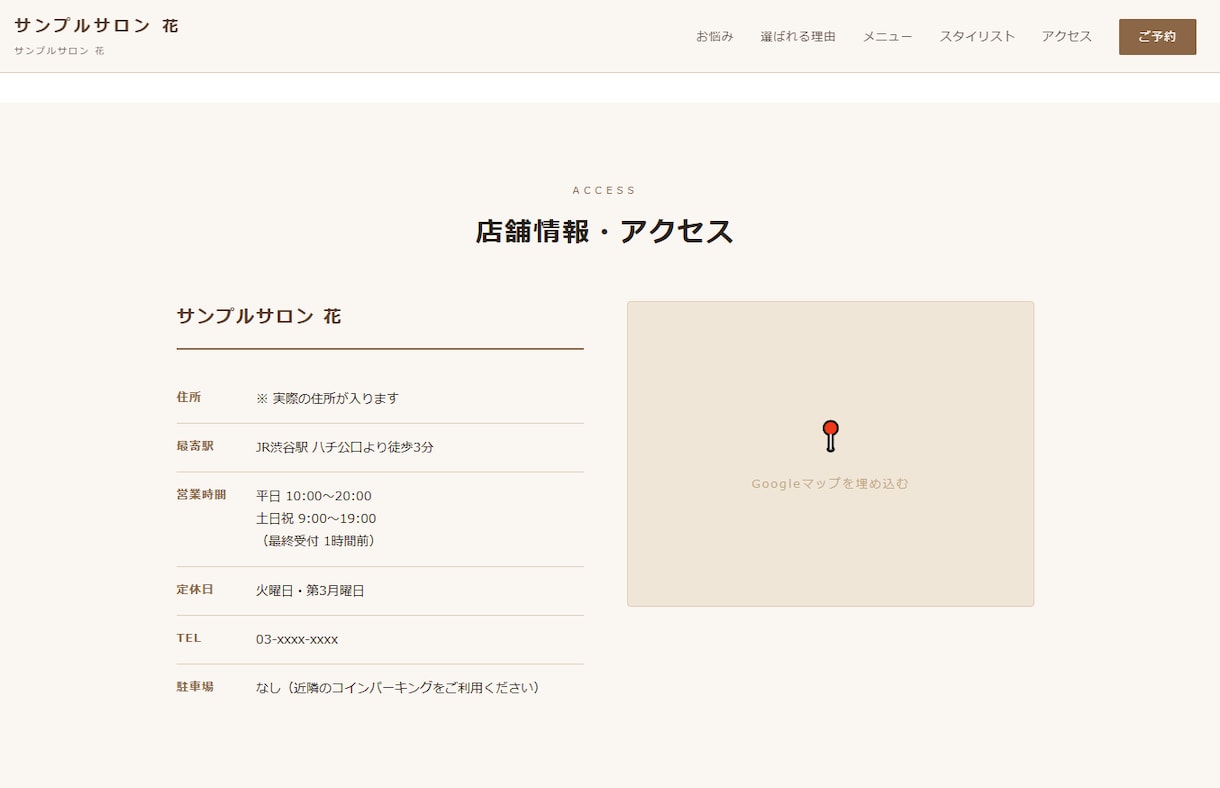1220x788 pixels.
Task: Click the （最終受付 1時間前） note
Action: [x=318, y=541]
